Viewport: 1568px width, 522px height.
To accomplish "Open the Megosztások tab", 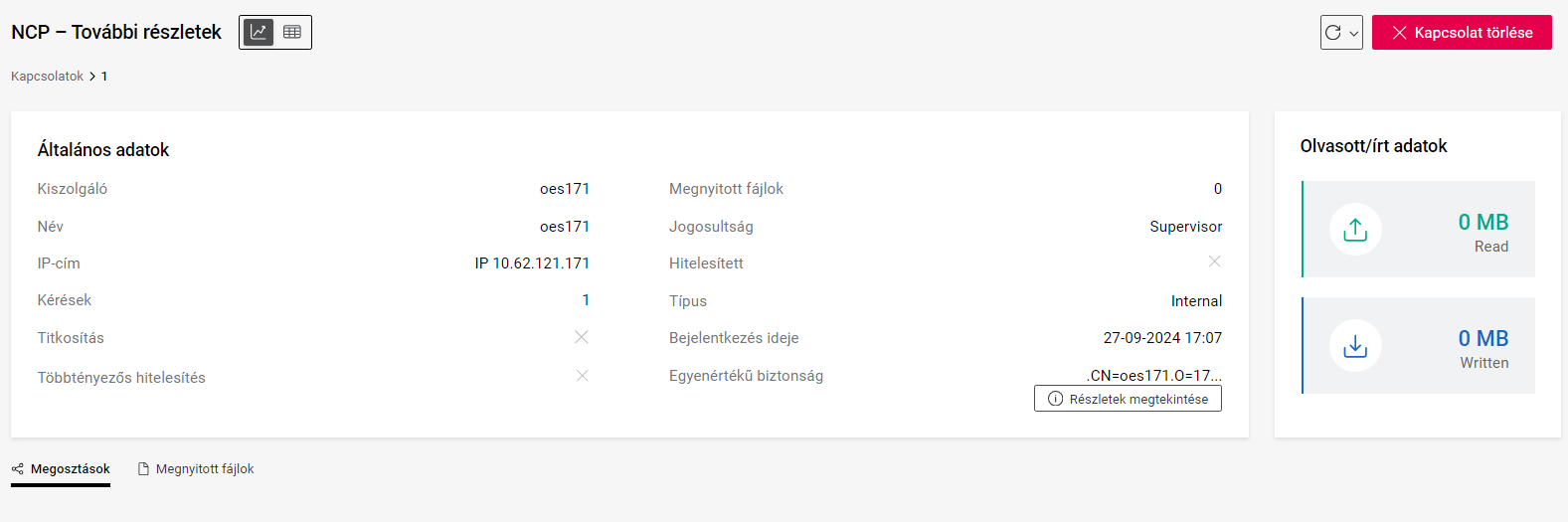I will coord(70,469).
